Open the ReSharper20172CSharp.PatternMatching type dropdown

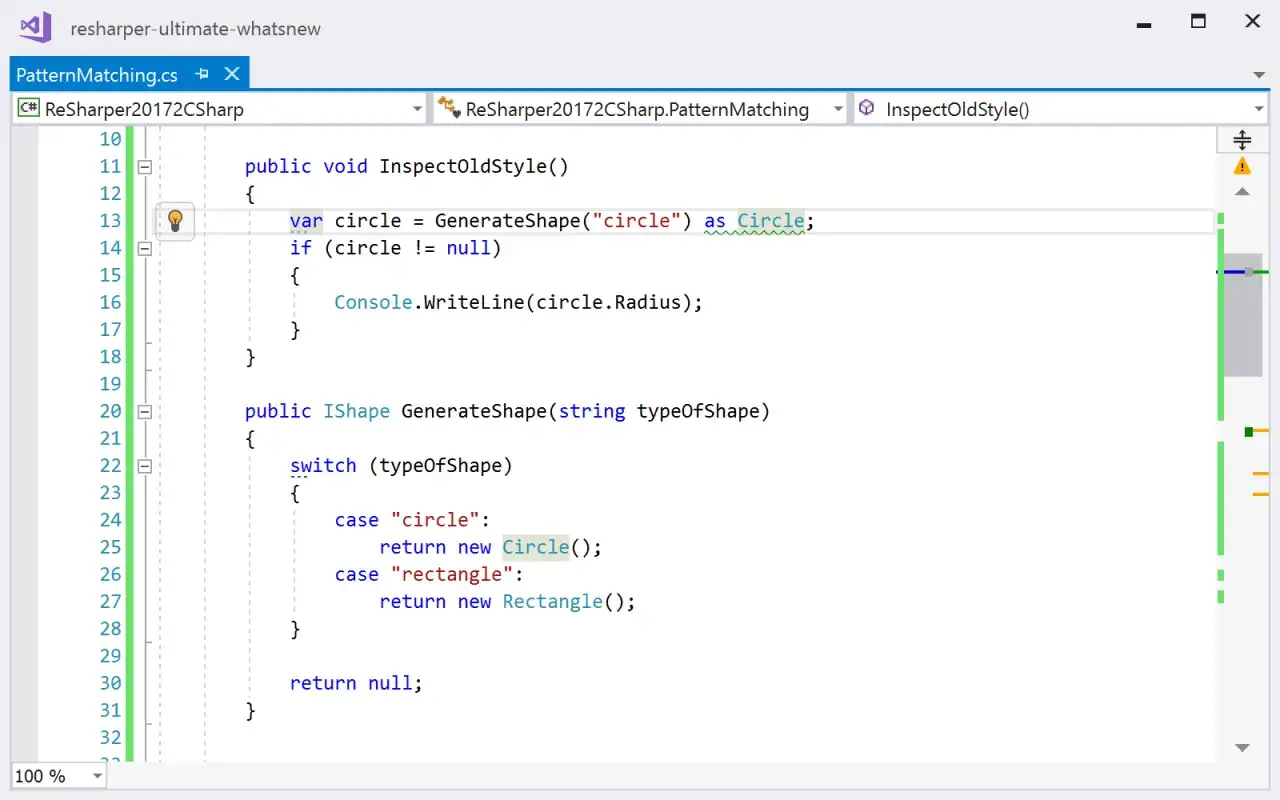pyautogui.click(x=838, y=109)
